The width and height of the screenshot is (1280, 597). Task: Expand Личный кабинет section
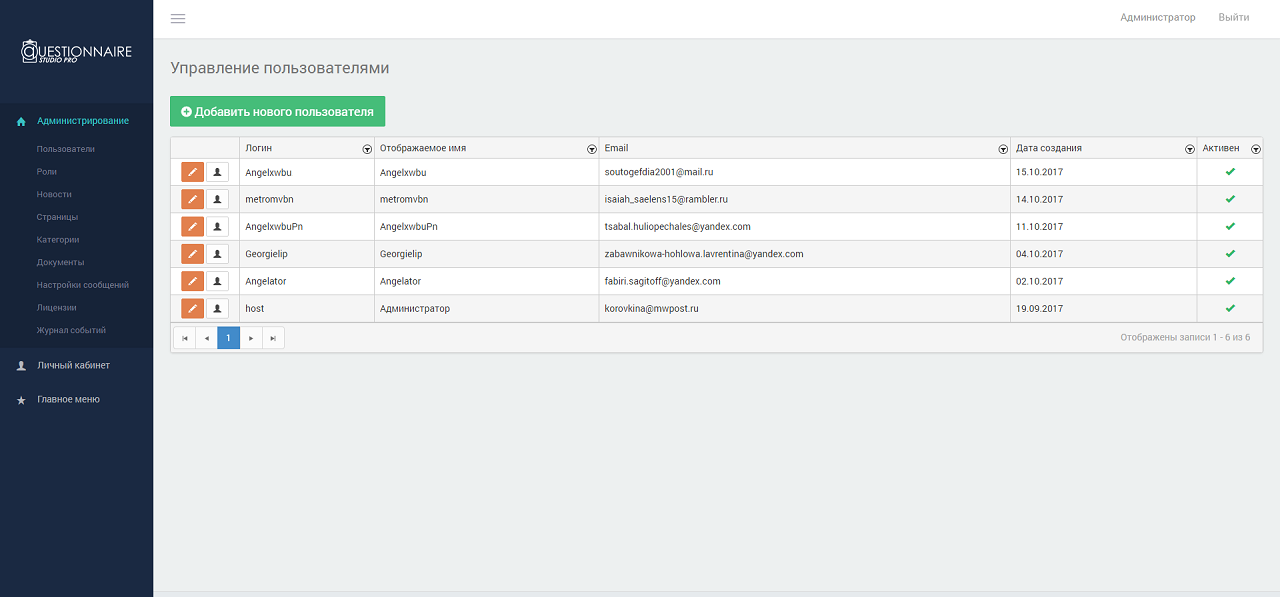pyautogui.click(x=73, y=365)
